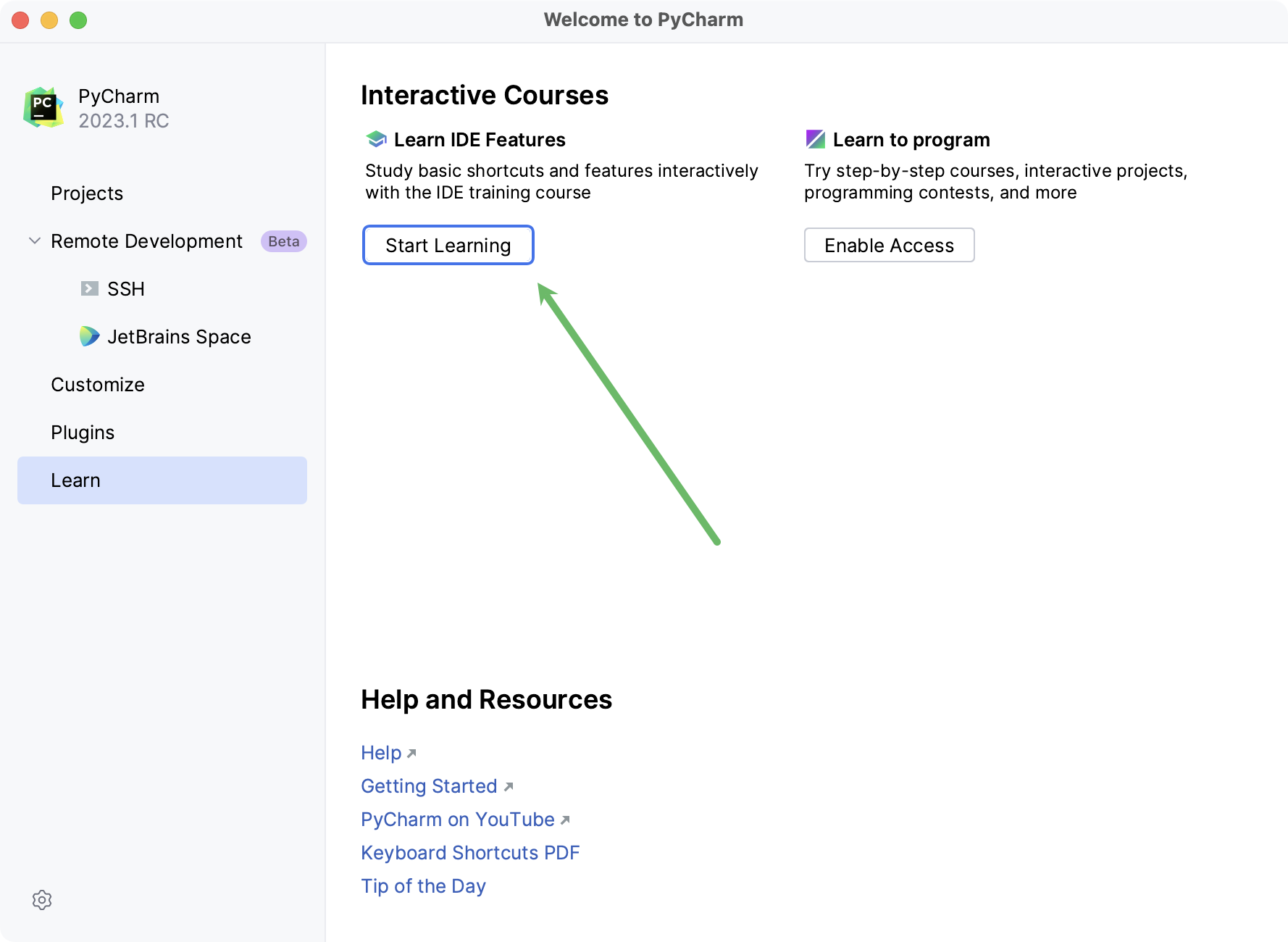The image size is (1288, 942).
Task: Click the external link arrow beside Help
Action: click(x=411, y=754)
